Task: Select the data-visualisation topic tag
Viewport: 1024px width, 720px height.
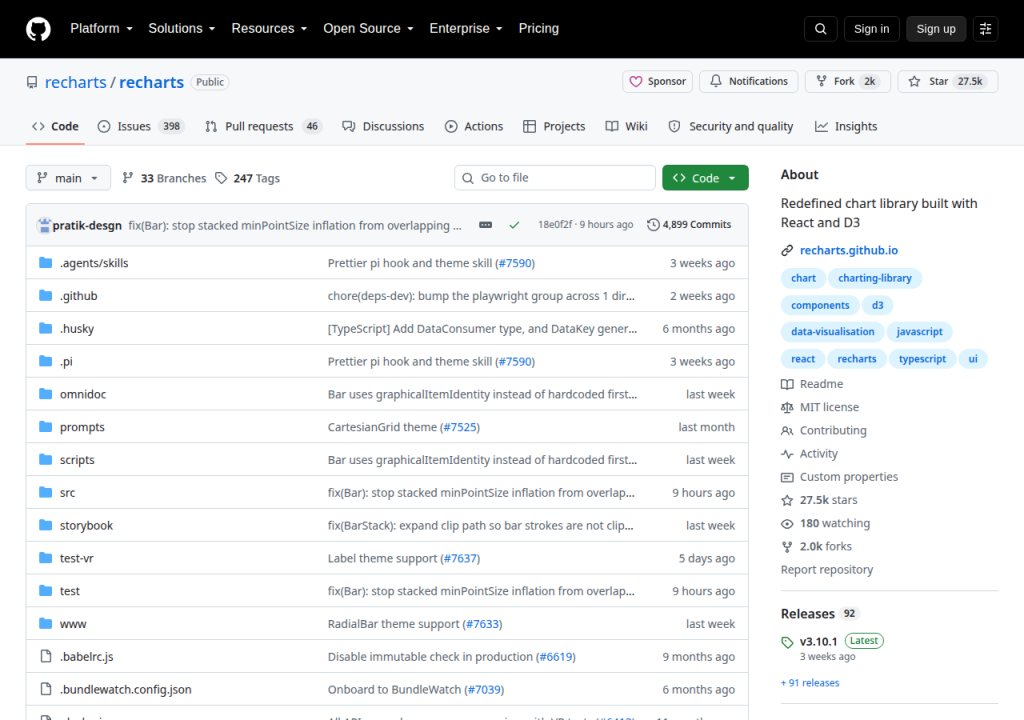Action: 832,332
